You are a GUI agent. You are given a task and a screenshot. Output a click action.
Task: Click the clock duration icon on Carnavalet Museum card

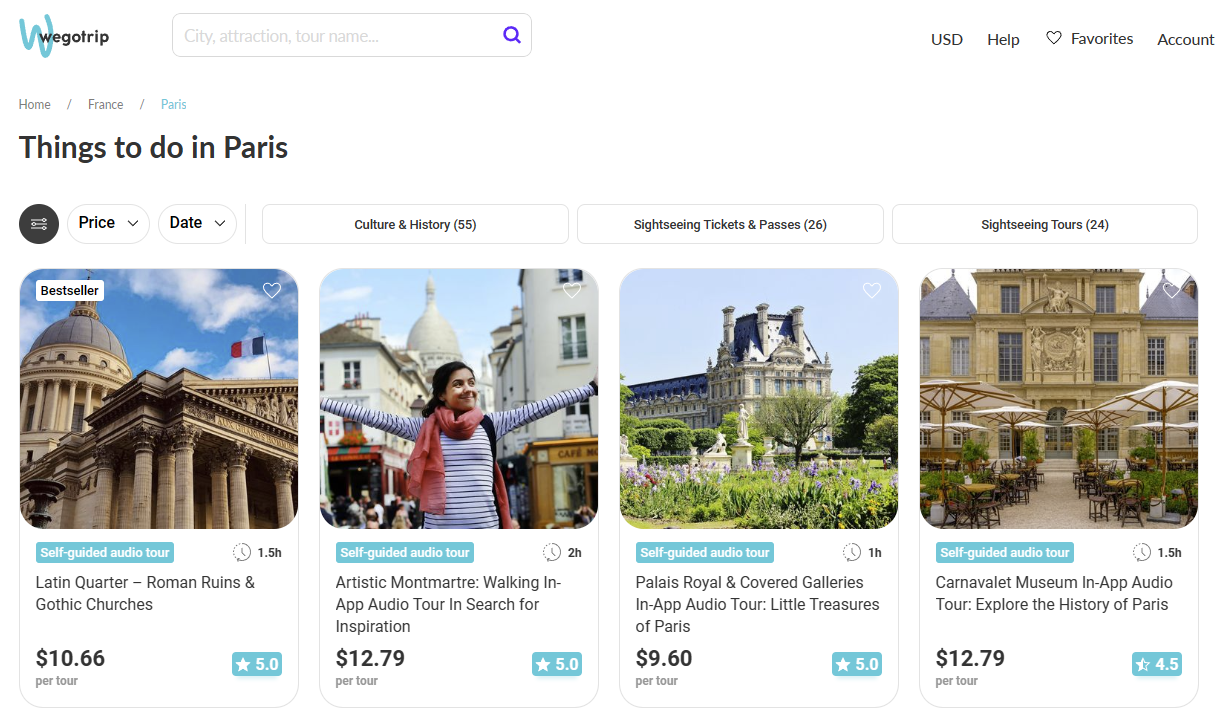[x=1142, y=552]
